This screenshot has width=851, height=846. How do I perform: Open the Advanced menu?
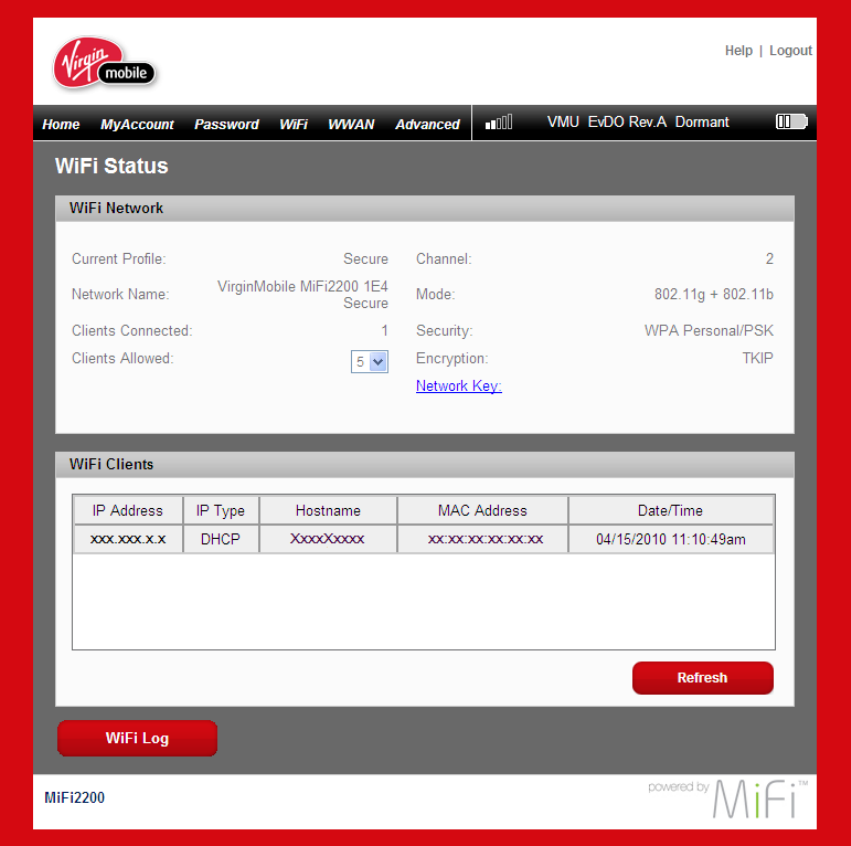point(427,124)
